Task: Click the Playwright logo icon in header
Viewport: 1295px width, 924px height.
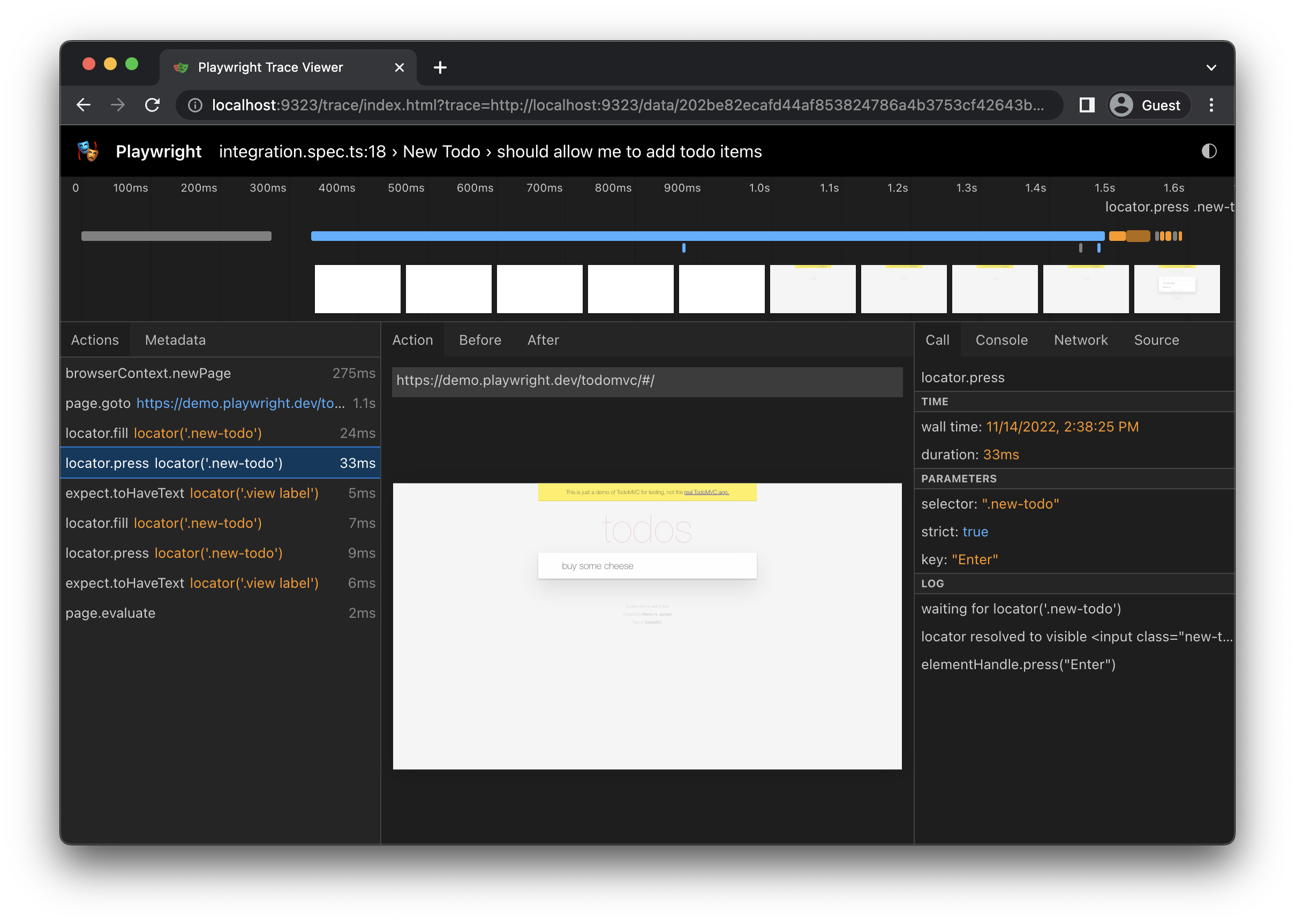Action: [88, 151]
